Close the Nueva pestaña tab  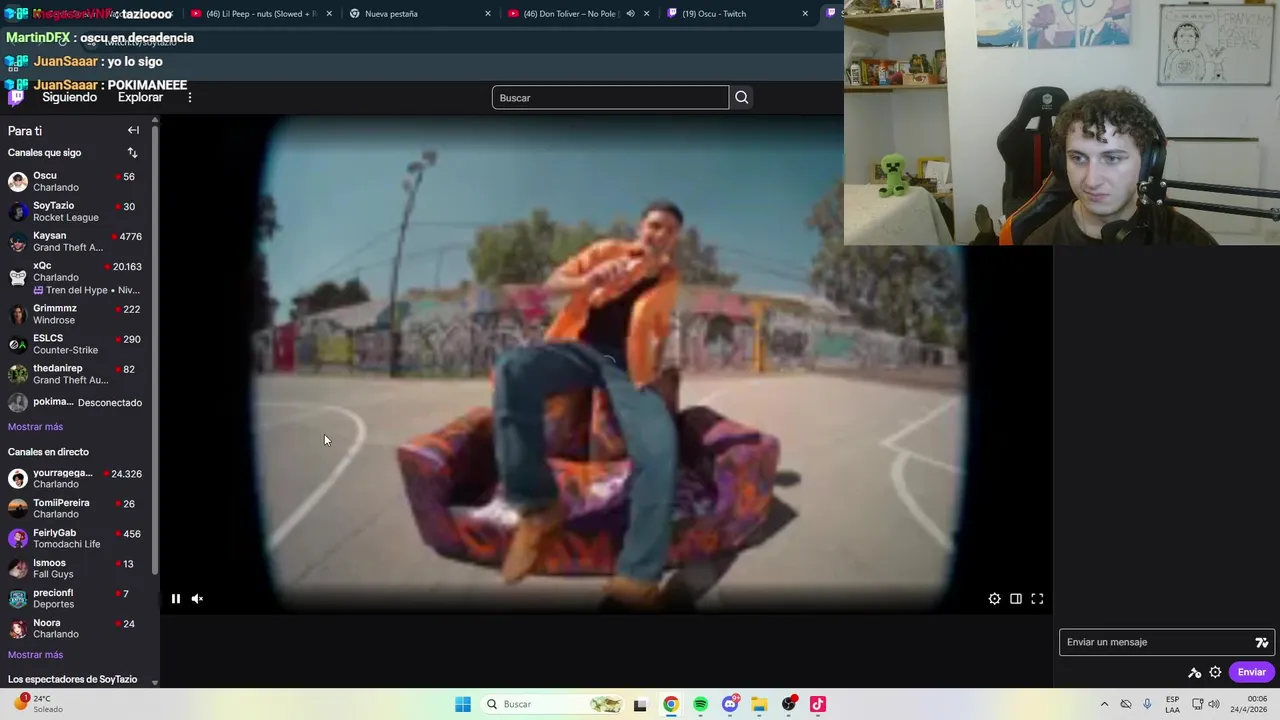tap(488, 14)
